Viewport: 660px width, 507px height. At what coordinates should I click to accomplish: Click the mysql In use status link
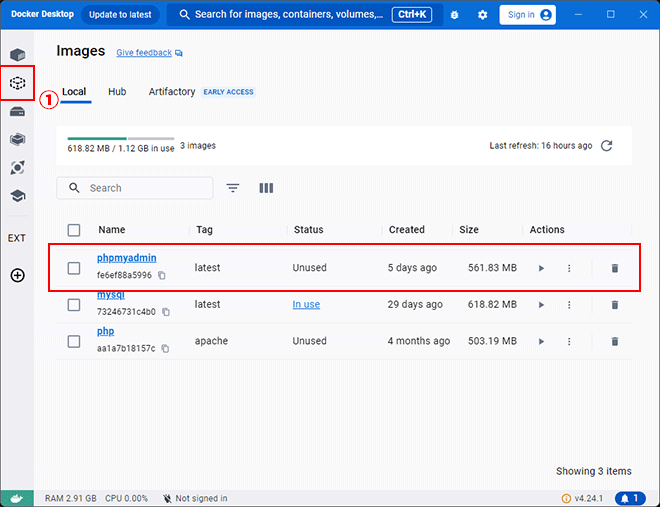[306, 304]
